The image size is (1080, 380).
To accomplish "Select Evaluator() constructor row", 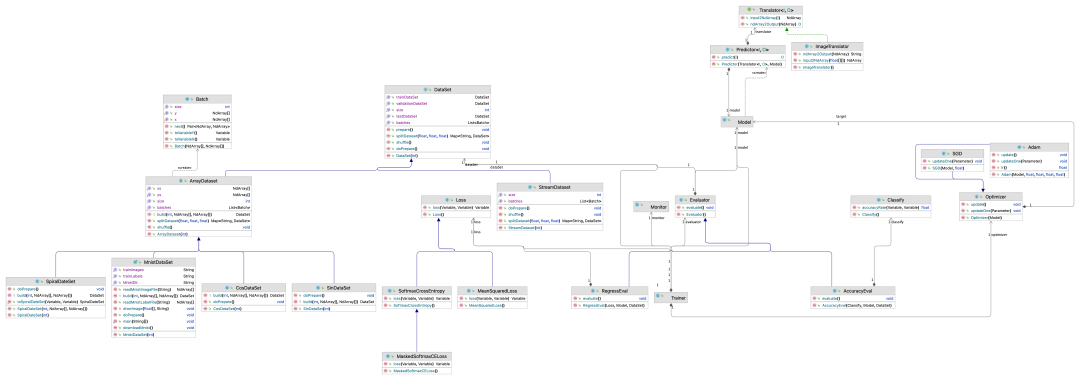I will coord(695,214).
